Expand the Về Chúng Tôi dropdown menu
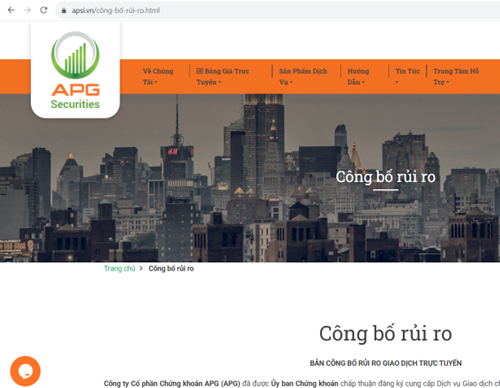Screen dimensions: 500x388 pyautogui.click(x=158, y=76)
